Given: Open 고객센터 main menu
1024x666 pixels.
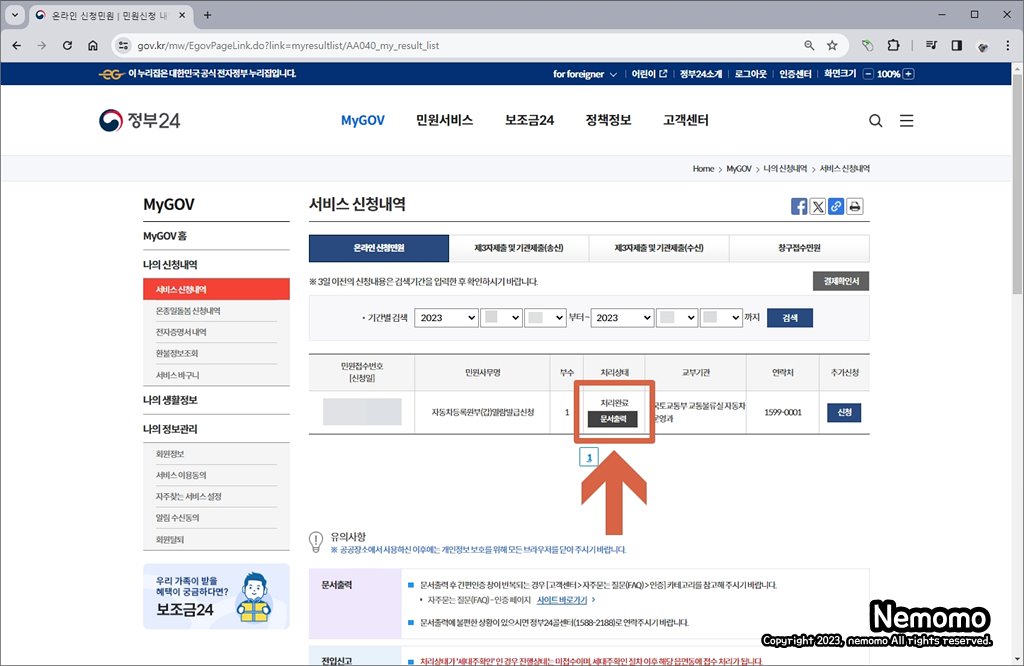Looking at the screenshot, I should 686,120.
